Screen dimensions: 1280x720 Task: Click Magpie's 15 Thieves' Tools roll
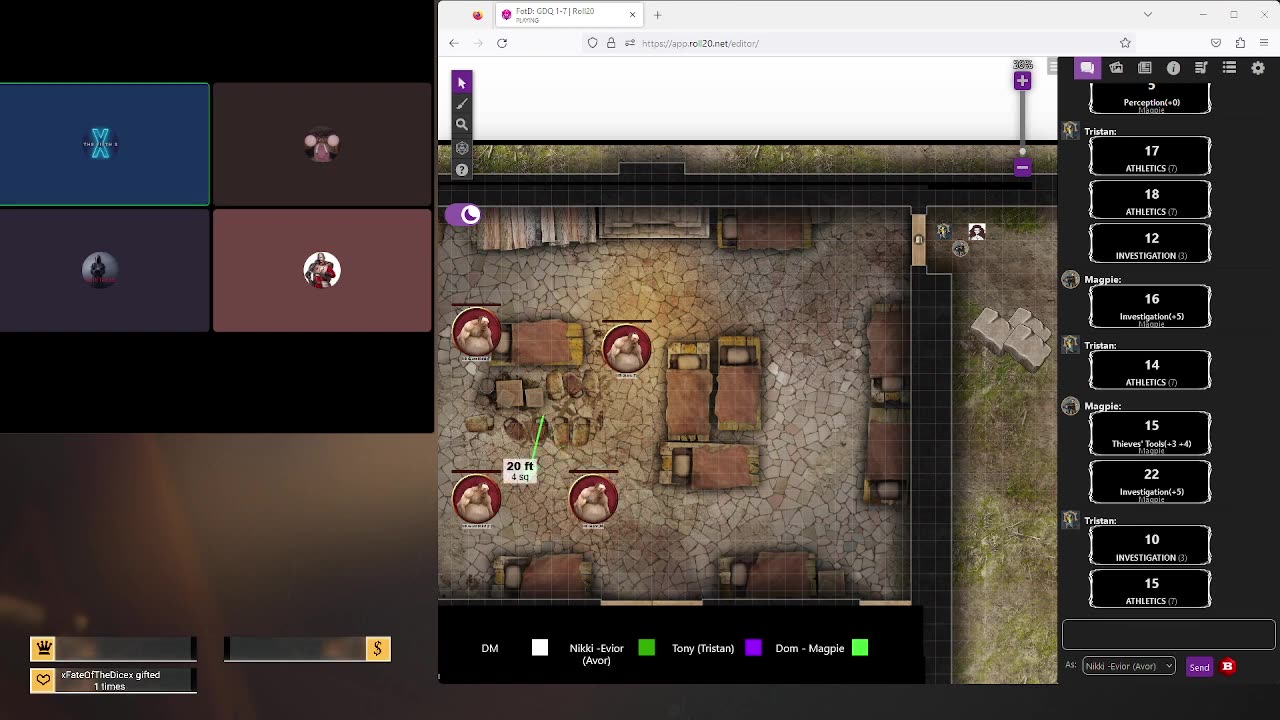pyautogui.click(x=1150, y=434)
